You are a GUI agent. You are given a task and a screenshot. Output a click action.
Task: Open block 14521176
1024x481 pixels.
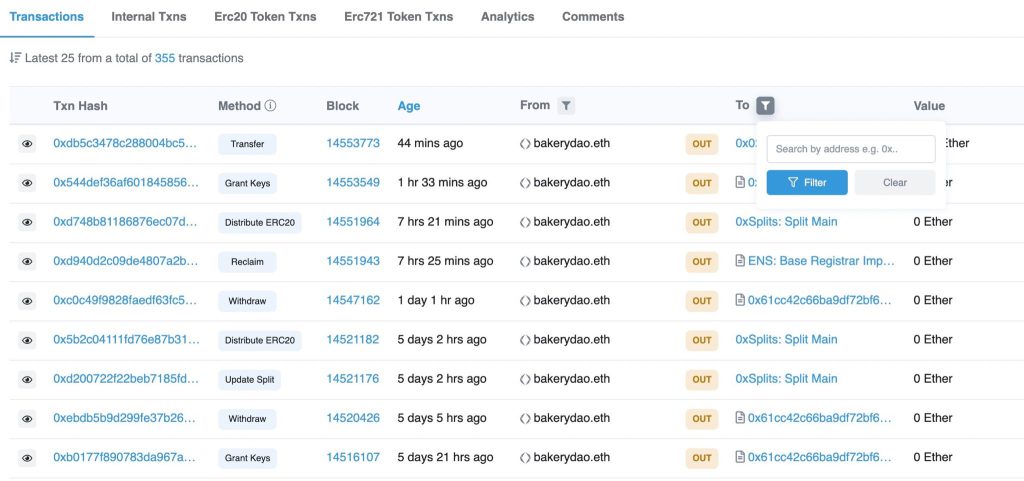pos(353,379)
